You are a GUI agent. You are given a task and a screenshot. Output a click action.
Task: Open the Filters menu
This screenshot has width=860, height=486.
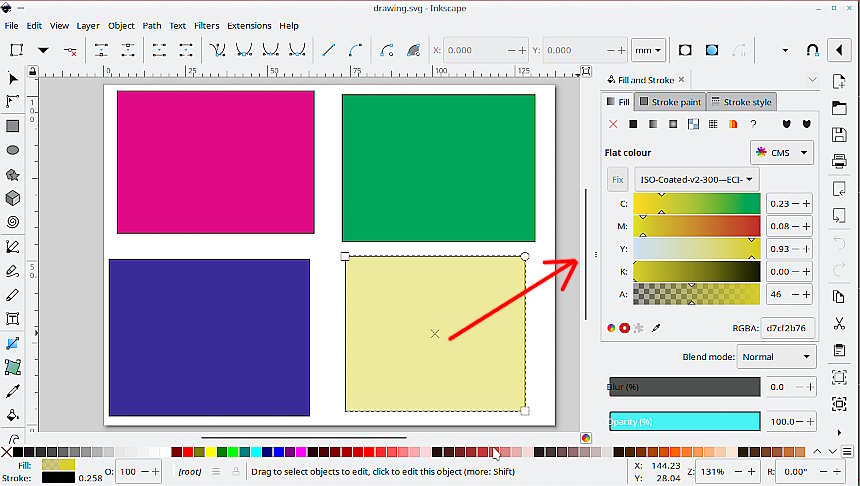pos(207,25)
